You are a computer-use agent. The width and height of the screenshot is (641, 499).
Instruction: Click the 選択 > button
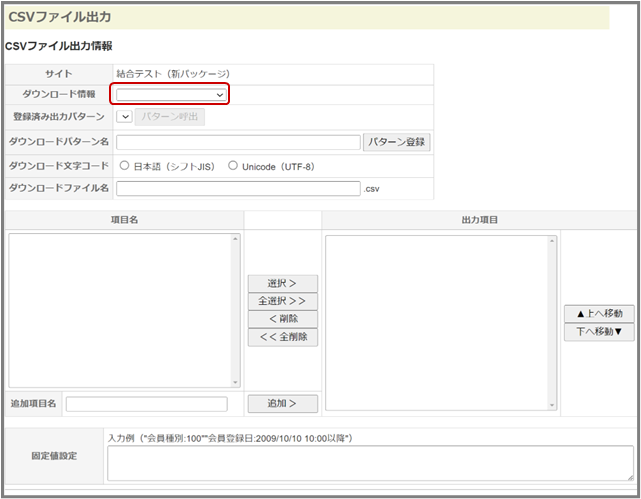point(283,283)
